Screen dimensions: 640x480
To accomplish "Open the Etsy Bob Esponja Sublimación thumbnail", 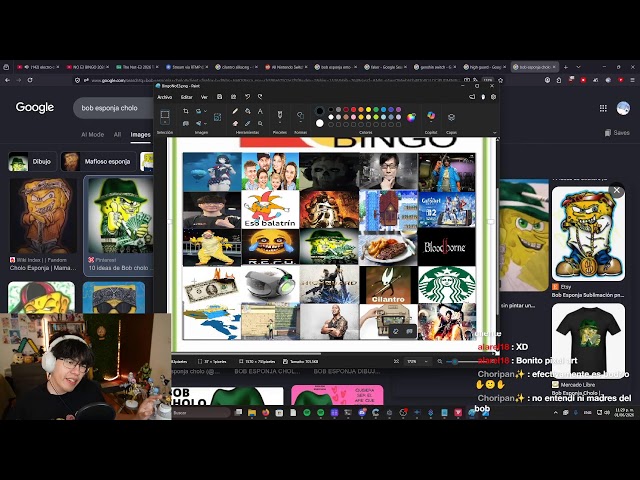I will click(x=588, y=234).
